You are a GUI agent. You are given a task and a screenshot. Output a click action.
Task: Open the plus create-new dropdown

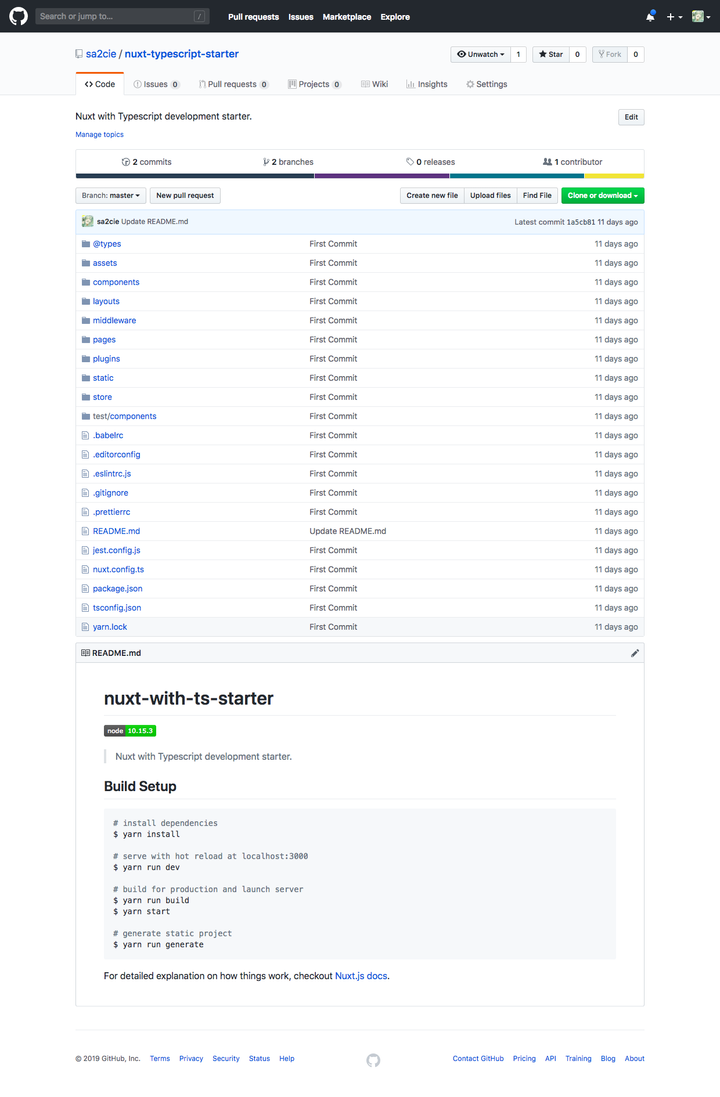pyautogui.click(x=675, y=17)
